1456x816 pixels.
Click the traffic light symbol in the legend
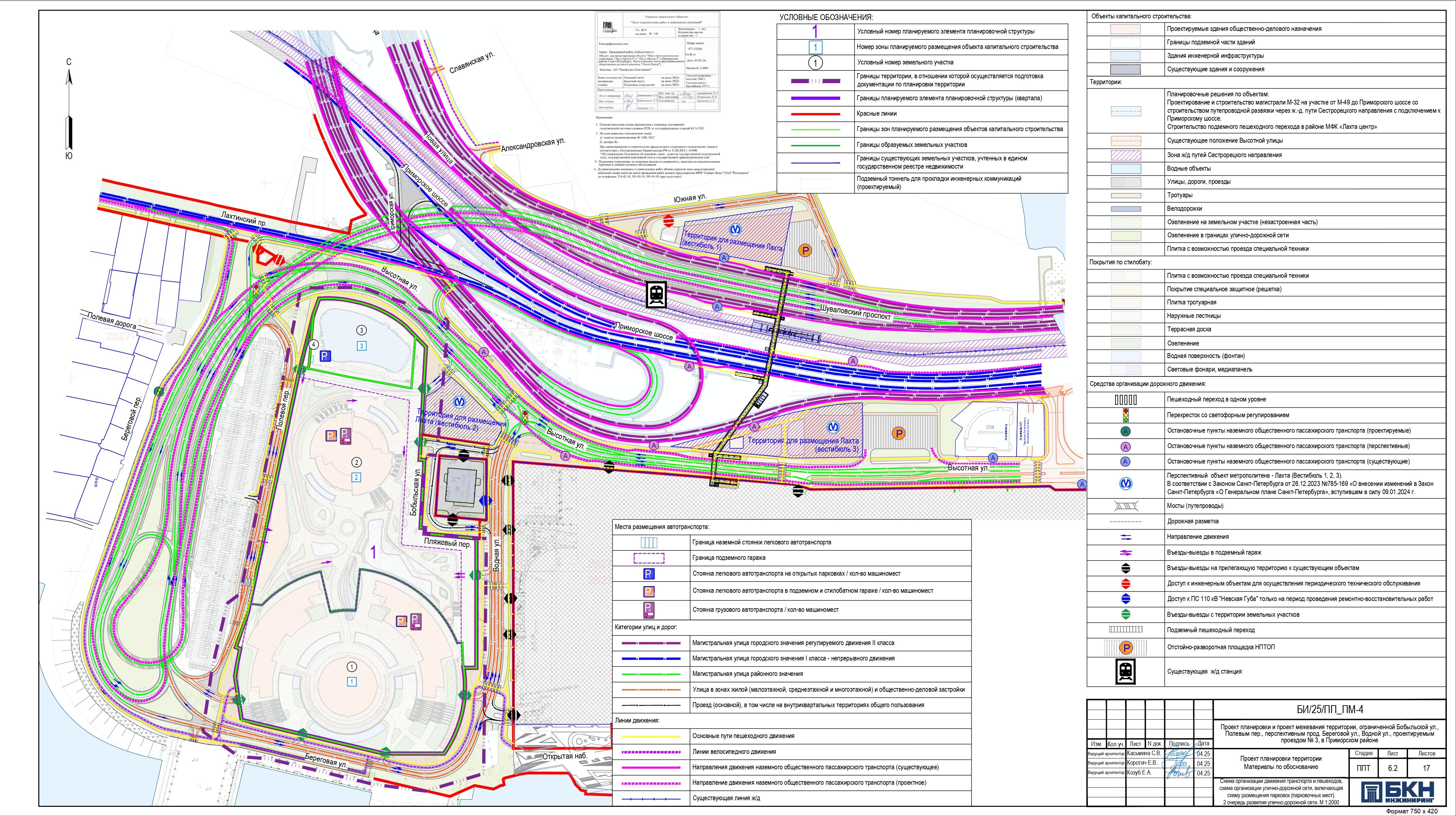1126,415
